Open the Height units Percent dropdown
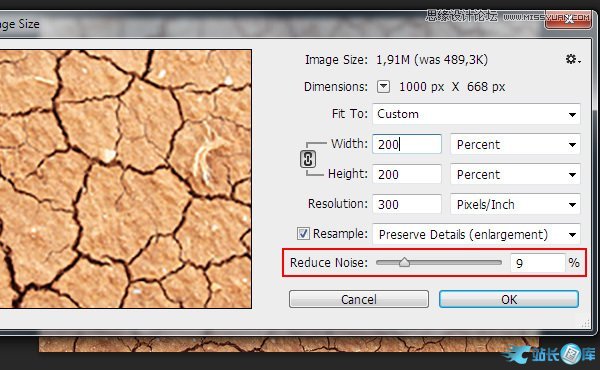 pos(515,174)
